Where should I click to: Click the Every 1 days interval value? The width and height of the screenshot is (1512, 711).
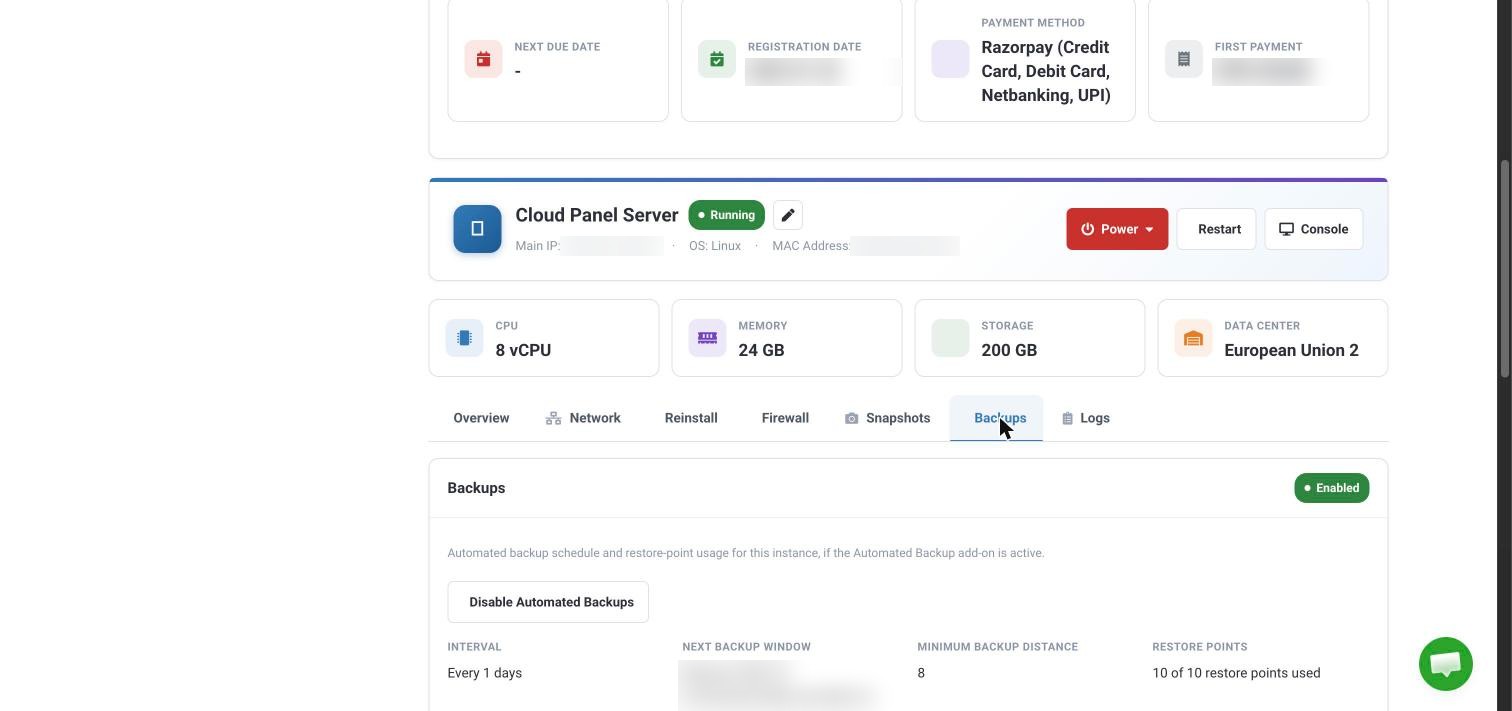pos(485,673)
